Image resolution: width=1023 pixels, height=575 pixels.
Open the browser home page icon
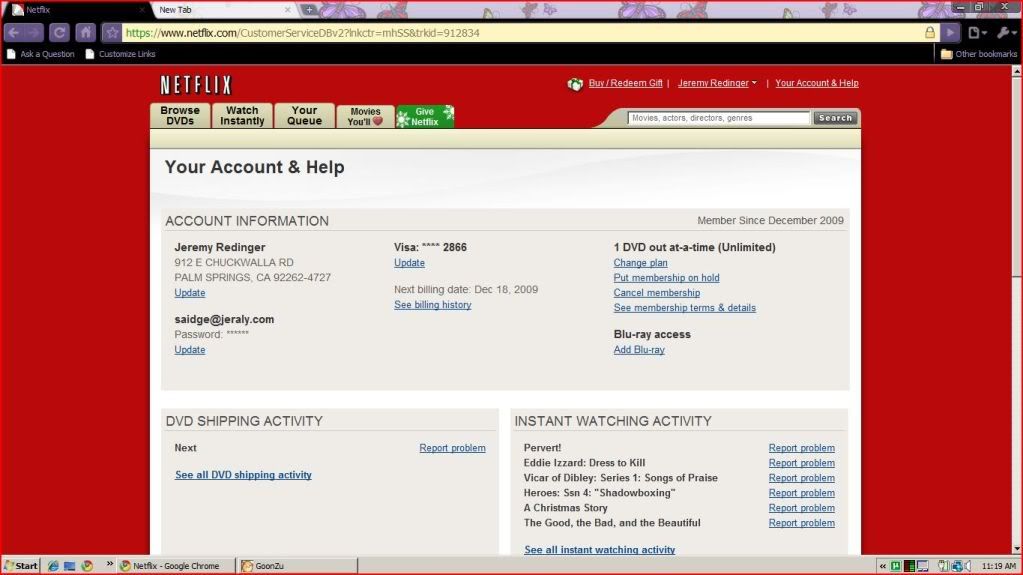pos(85,33)
